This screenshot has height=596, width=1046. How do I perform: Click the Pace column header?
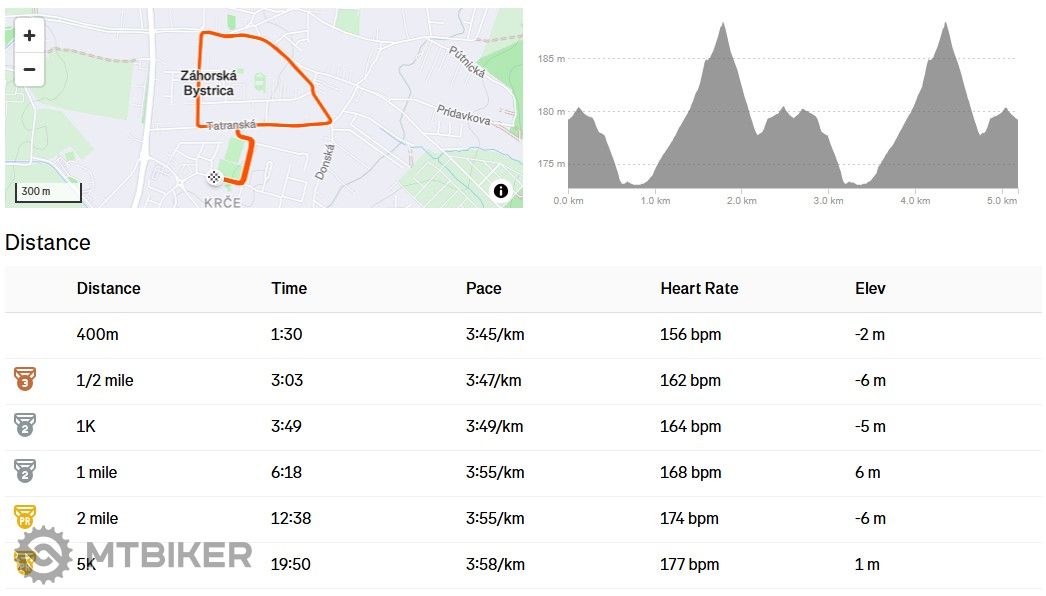(484, 288)
